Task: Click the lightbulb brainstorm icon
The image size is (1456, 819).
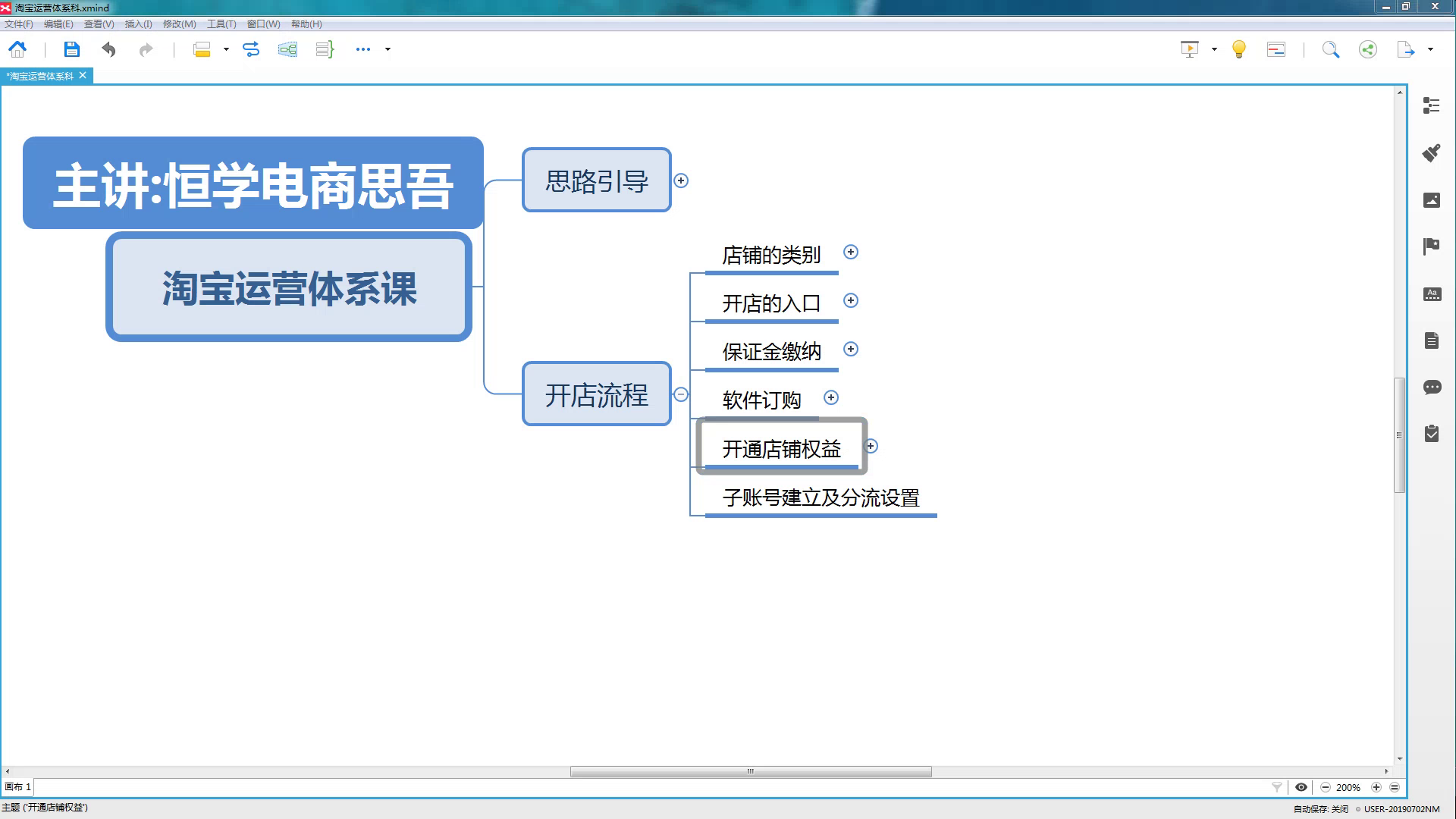Action: click(1238, 50)
